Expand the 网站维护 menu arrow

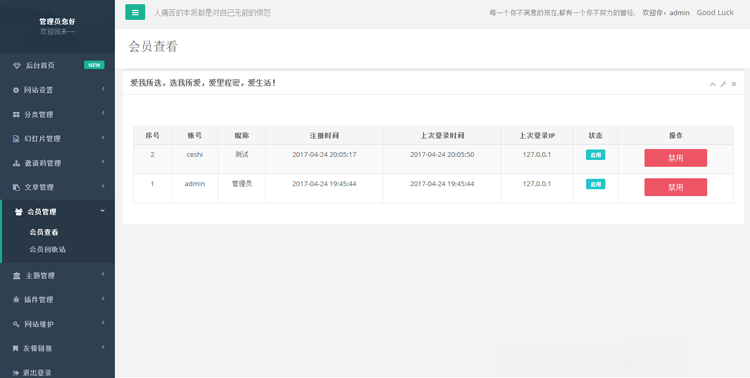[103, 323]
